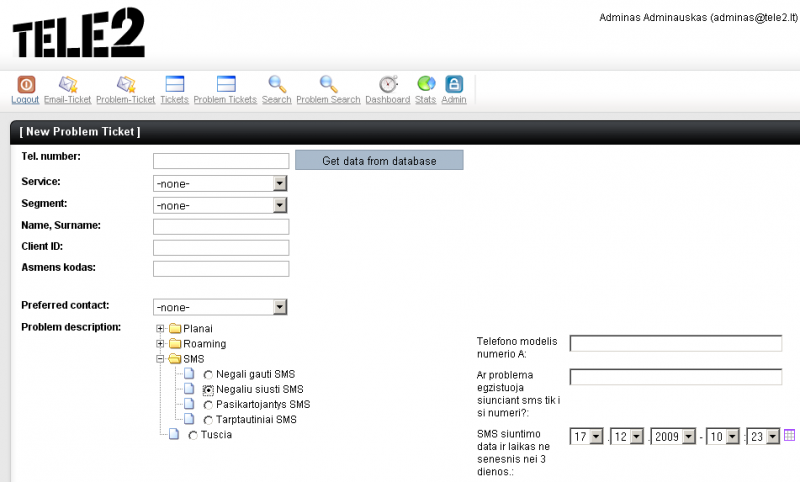Select the Tarptautiniai SMS radio button
This screenshot has width=800, height=482.
click(208, 421)
